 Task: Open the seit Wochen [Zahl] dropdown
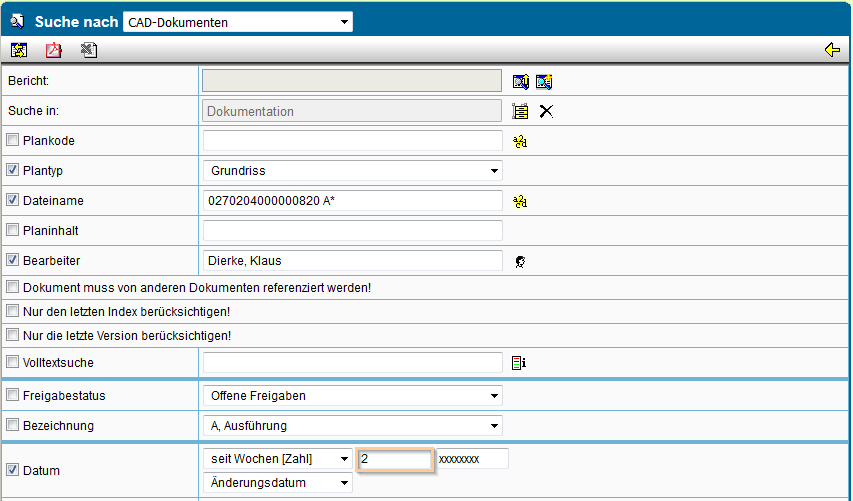point(277,459)
